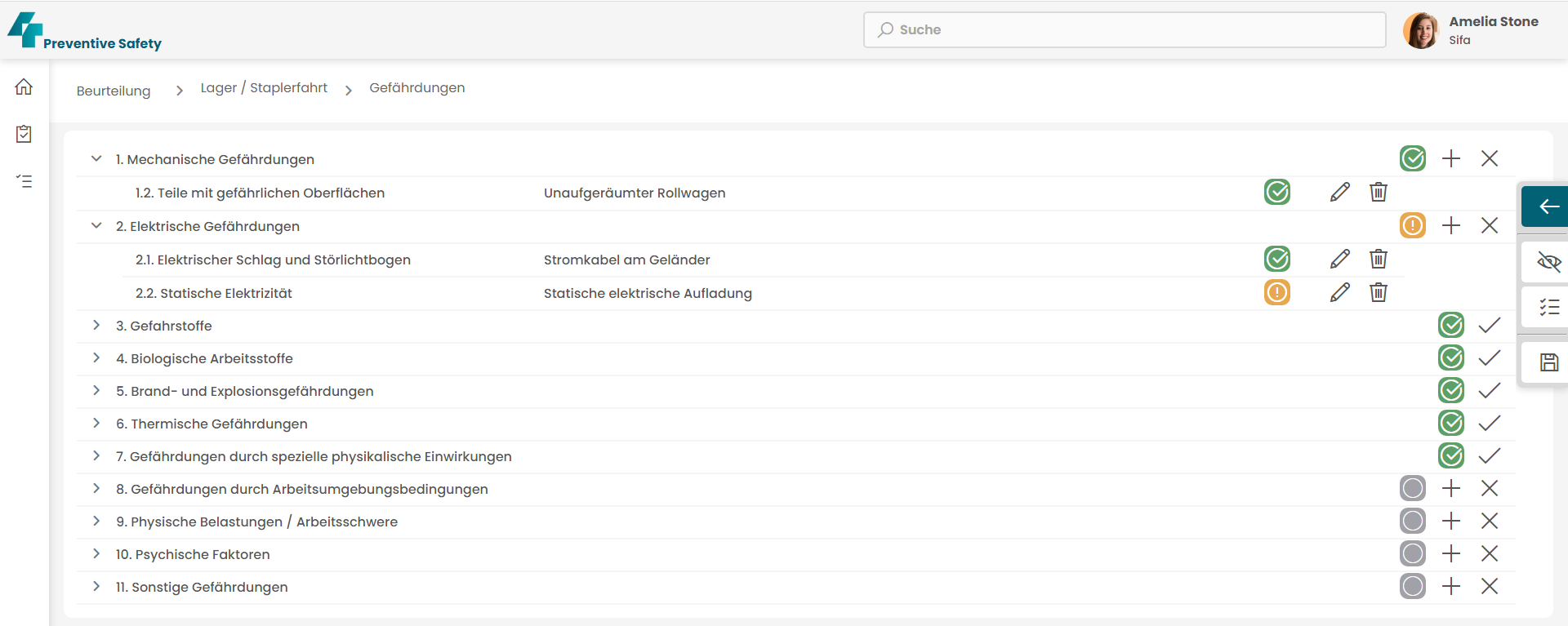This screenshot has width=1568, height=626.
Task: Expand 3. Gefahrstoffe section
Action: (96, 325)
